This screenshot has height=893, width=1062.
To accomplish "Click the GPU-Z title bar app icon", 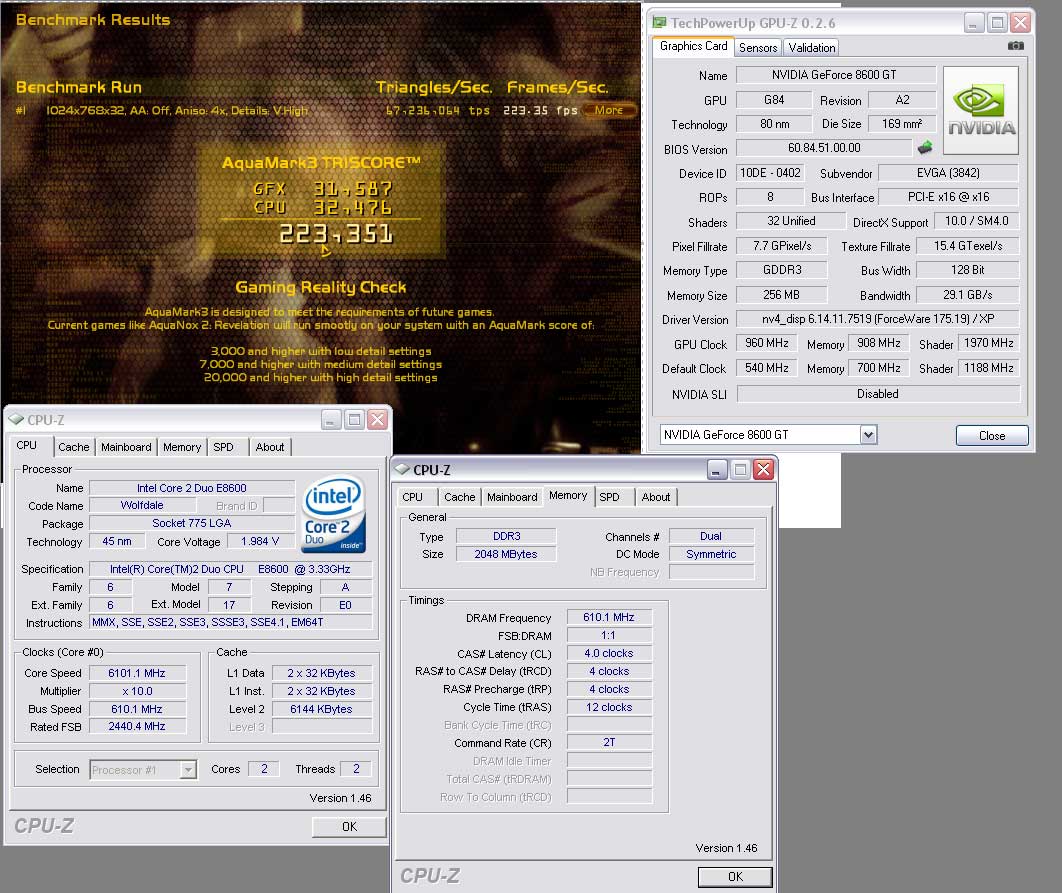I will click(659, 22).
